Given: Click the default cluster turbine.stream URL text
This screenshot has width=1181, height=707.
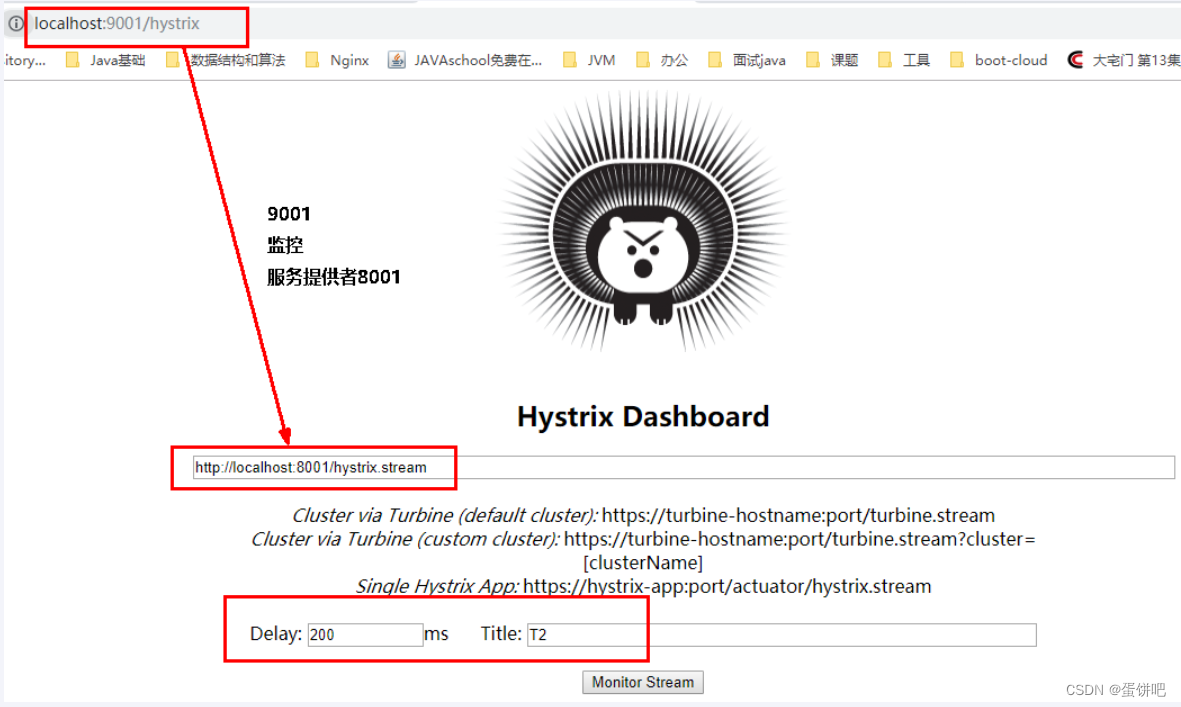Looking at the screenshot, I should tap(798, 515).
